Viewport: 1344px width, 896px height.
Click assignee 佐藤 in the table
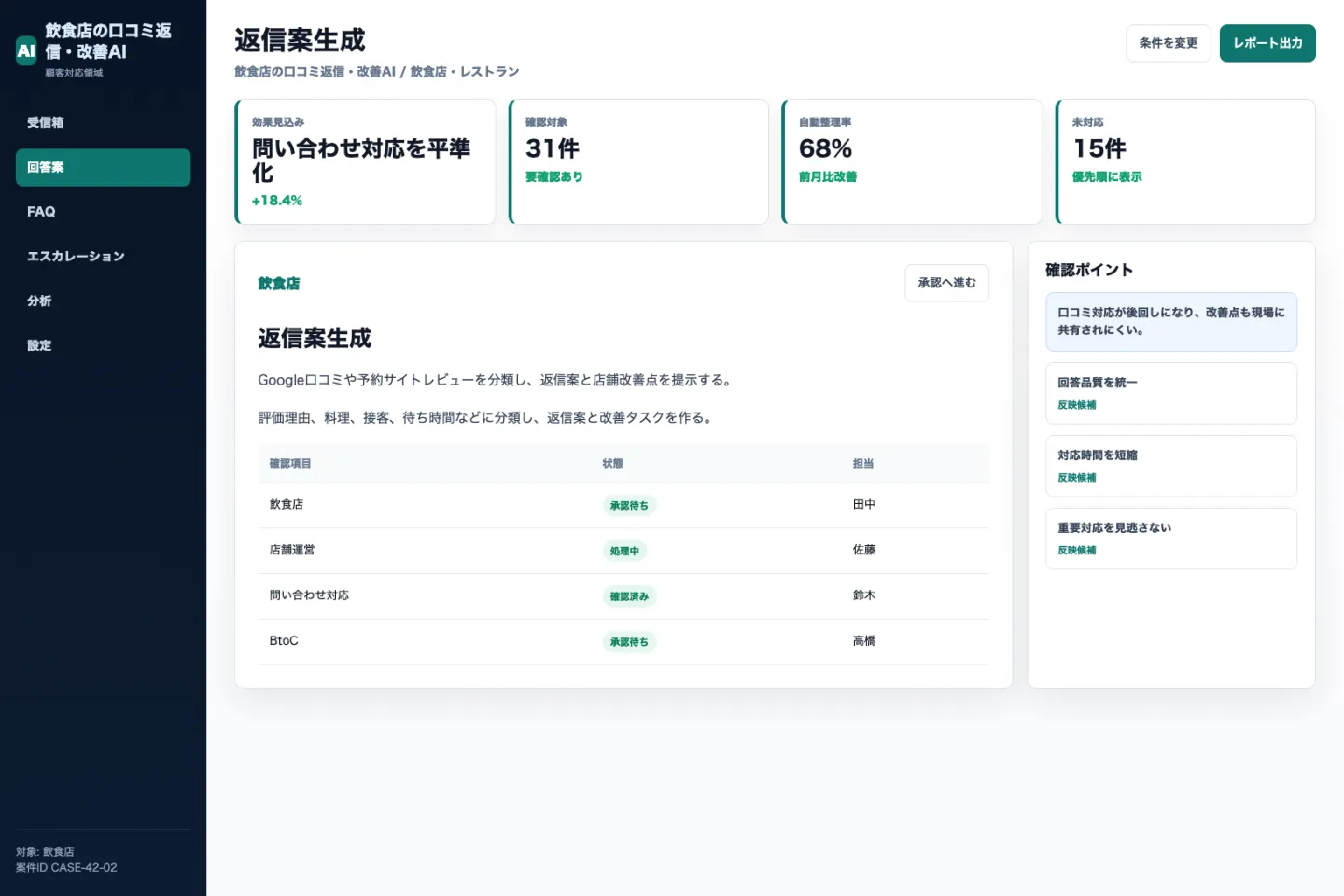[864, 550]
